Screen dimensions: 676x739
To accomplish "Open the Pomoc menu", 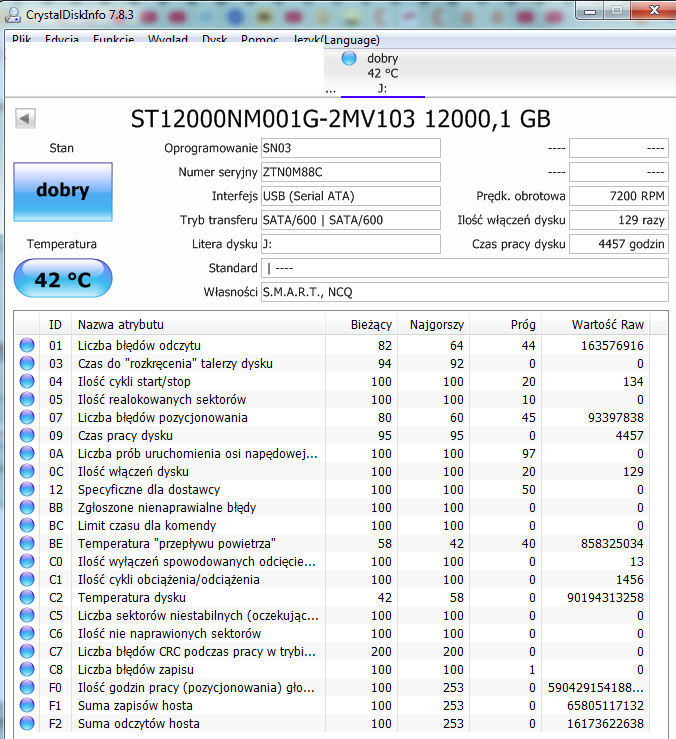I will pyautogui.click(x=260, y=40).
